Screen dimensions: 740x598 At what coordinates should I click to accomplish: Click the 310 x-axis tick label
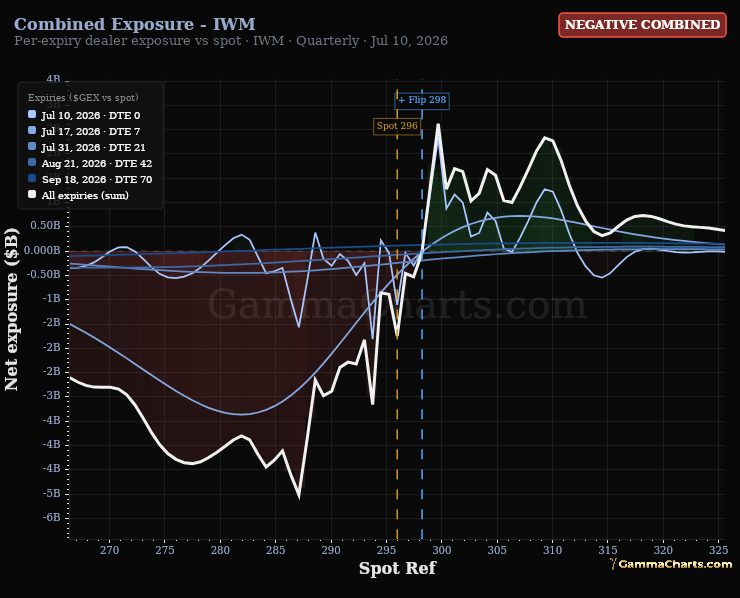pyautogui.click(x=553, y=550)
